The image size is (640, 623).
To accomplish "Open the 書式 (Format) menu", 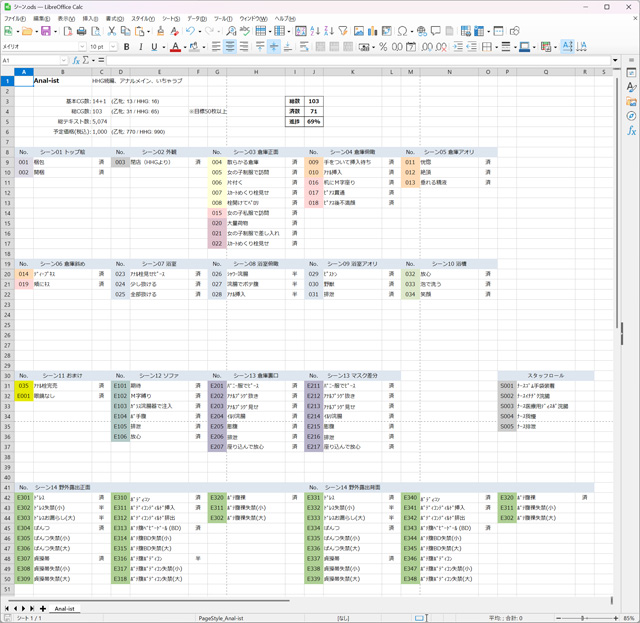I will [114, 19].
